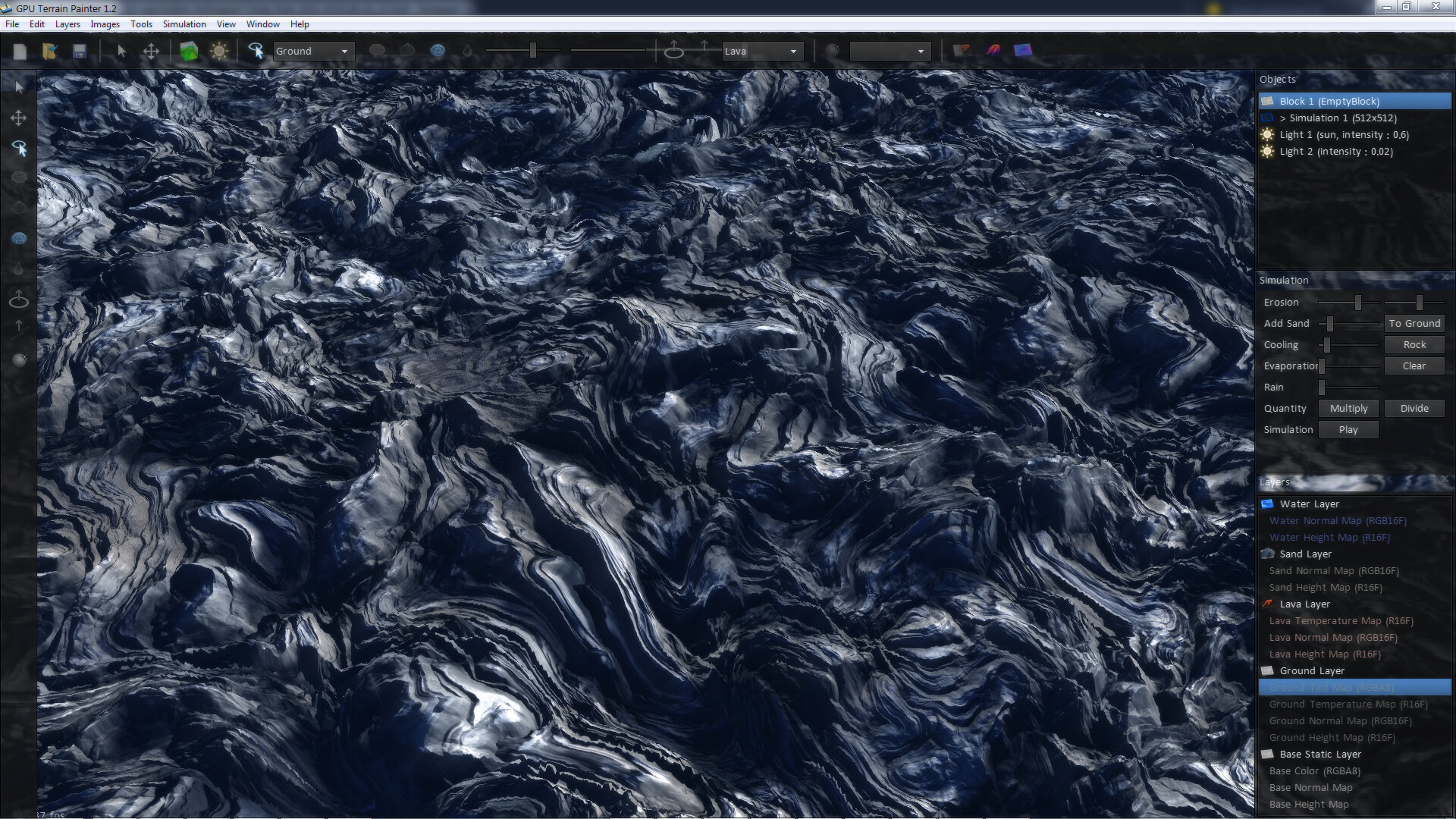Viewport: 1456px width, 819px height.
Task: Create a new document from the toolbar
Action: (20, 51)
